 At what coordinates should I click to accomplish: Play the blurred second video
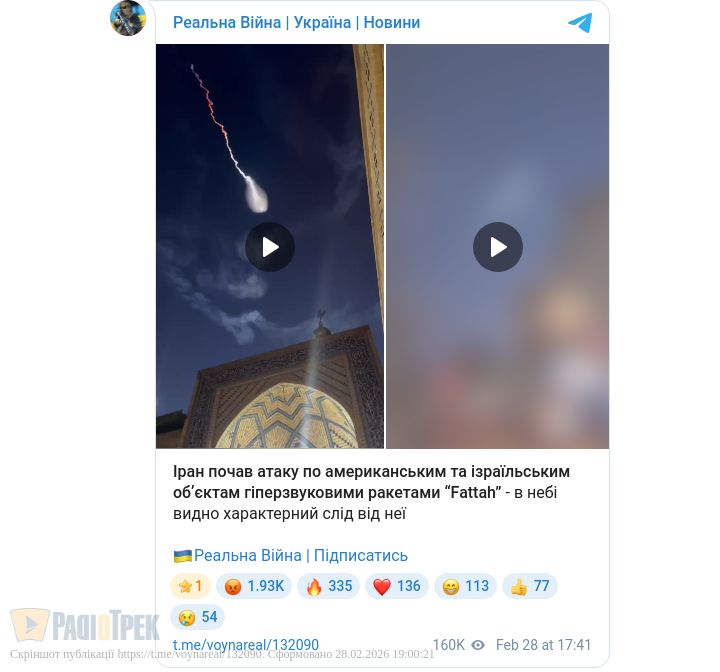(498, 247)
